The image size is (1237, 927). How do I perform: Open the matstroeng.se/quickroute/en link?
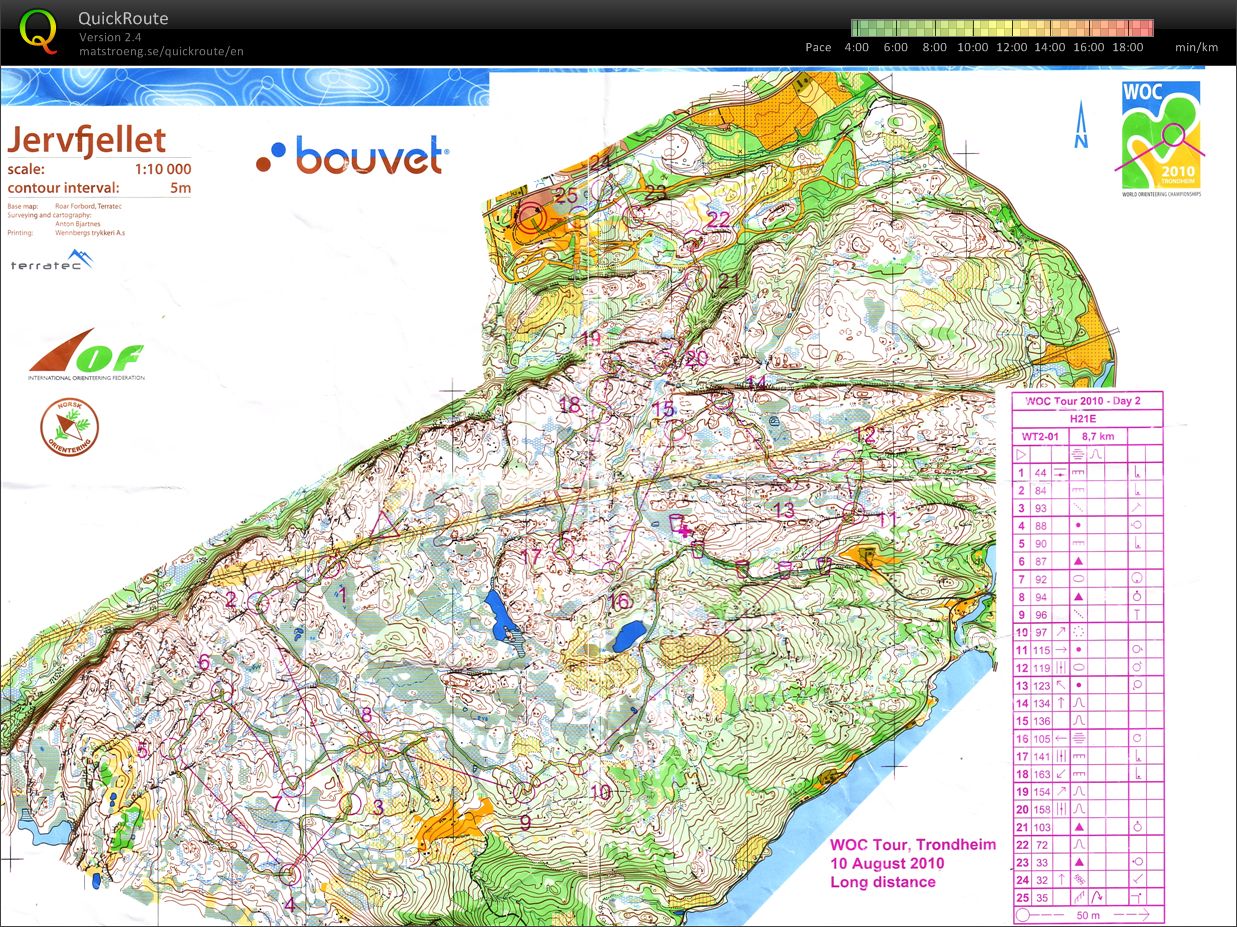tap(161, 51)
